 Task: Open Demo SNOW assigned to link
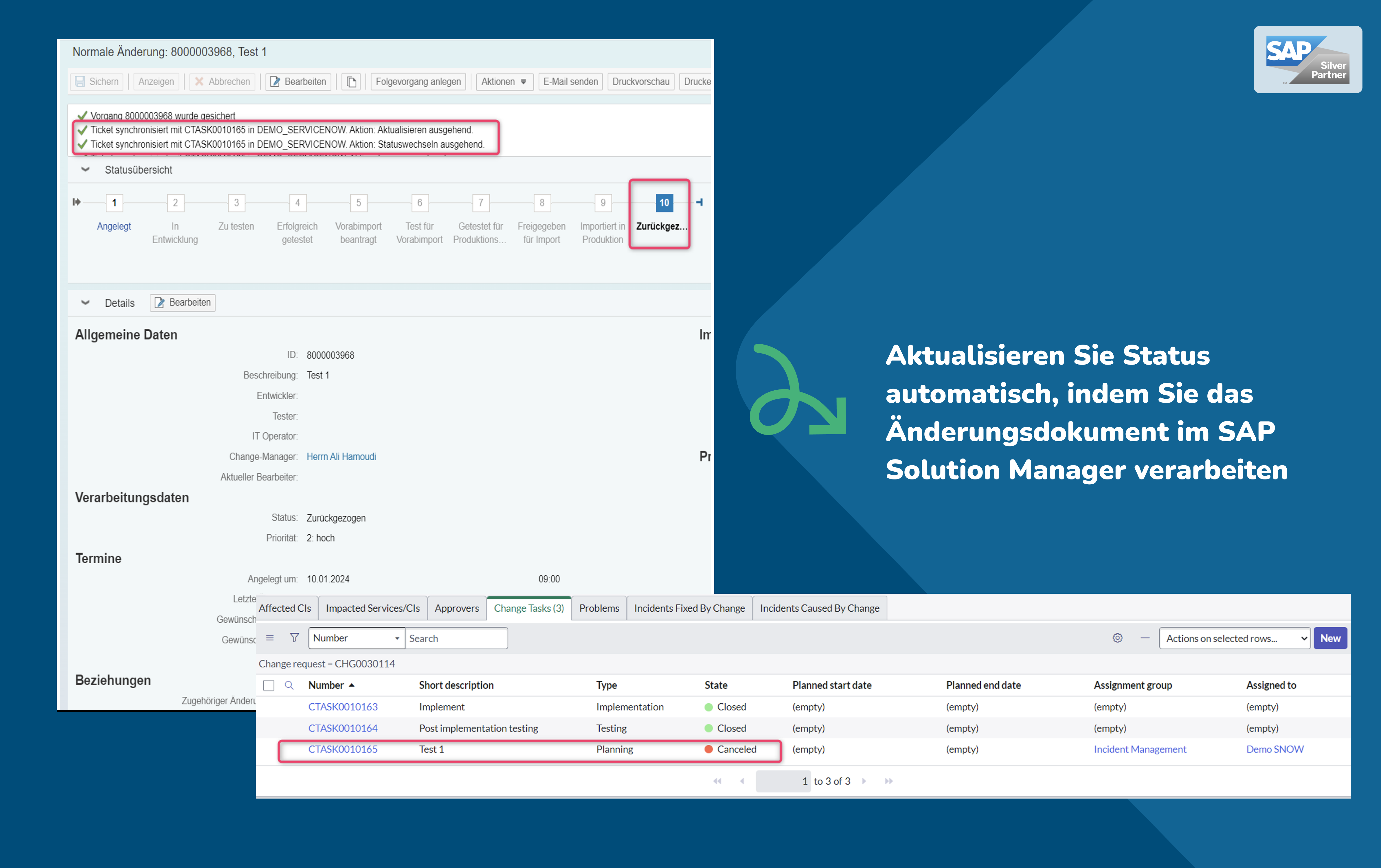click(x=1274, y=749)
